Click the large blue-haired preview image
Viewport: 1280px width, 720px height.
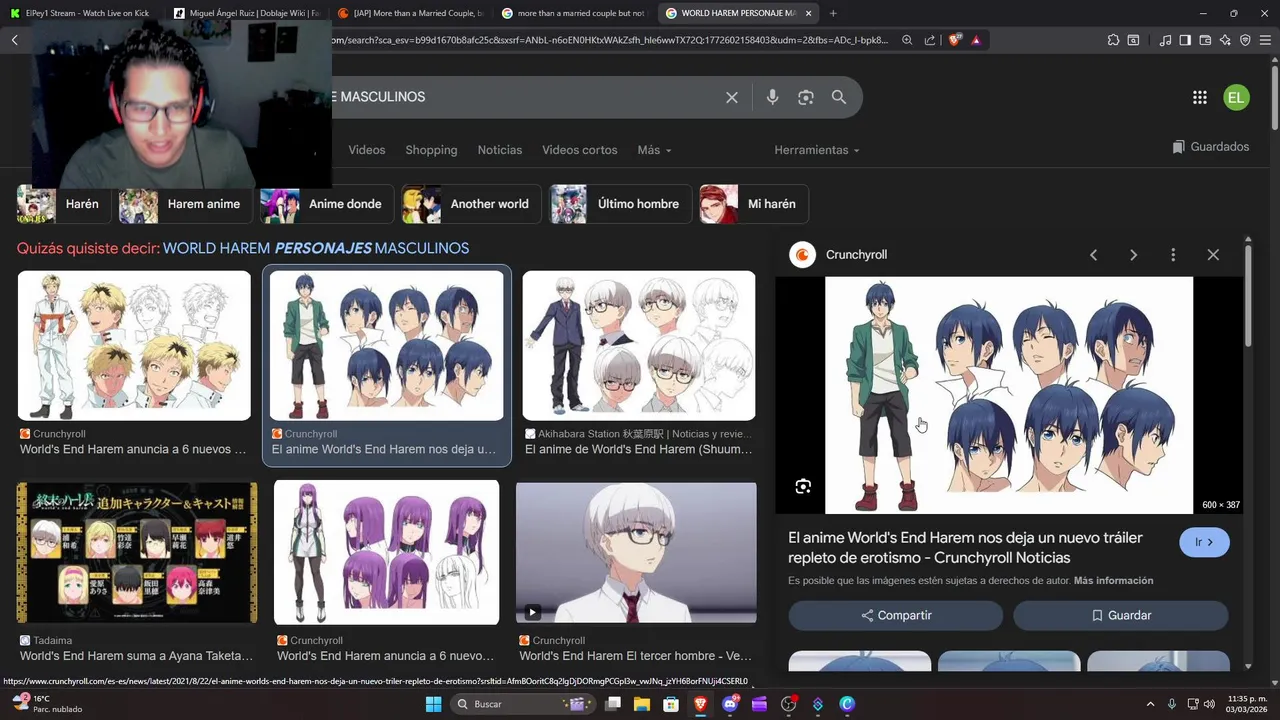[1009, 395]
